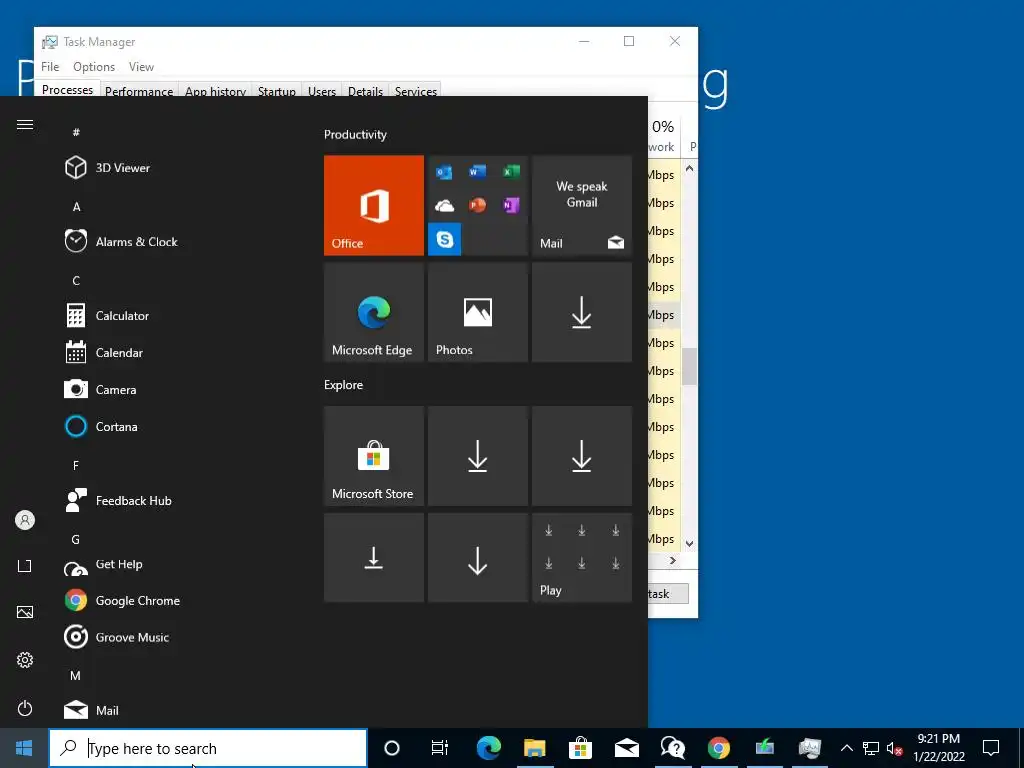Focus the Type here to search box
Screen dimensions: 1024x768
tap(208, 748)
